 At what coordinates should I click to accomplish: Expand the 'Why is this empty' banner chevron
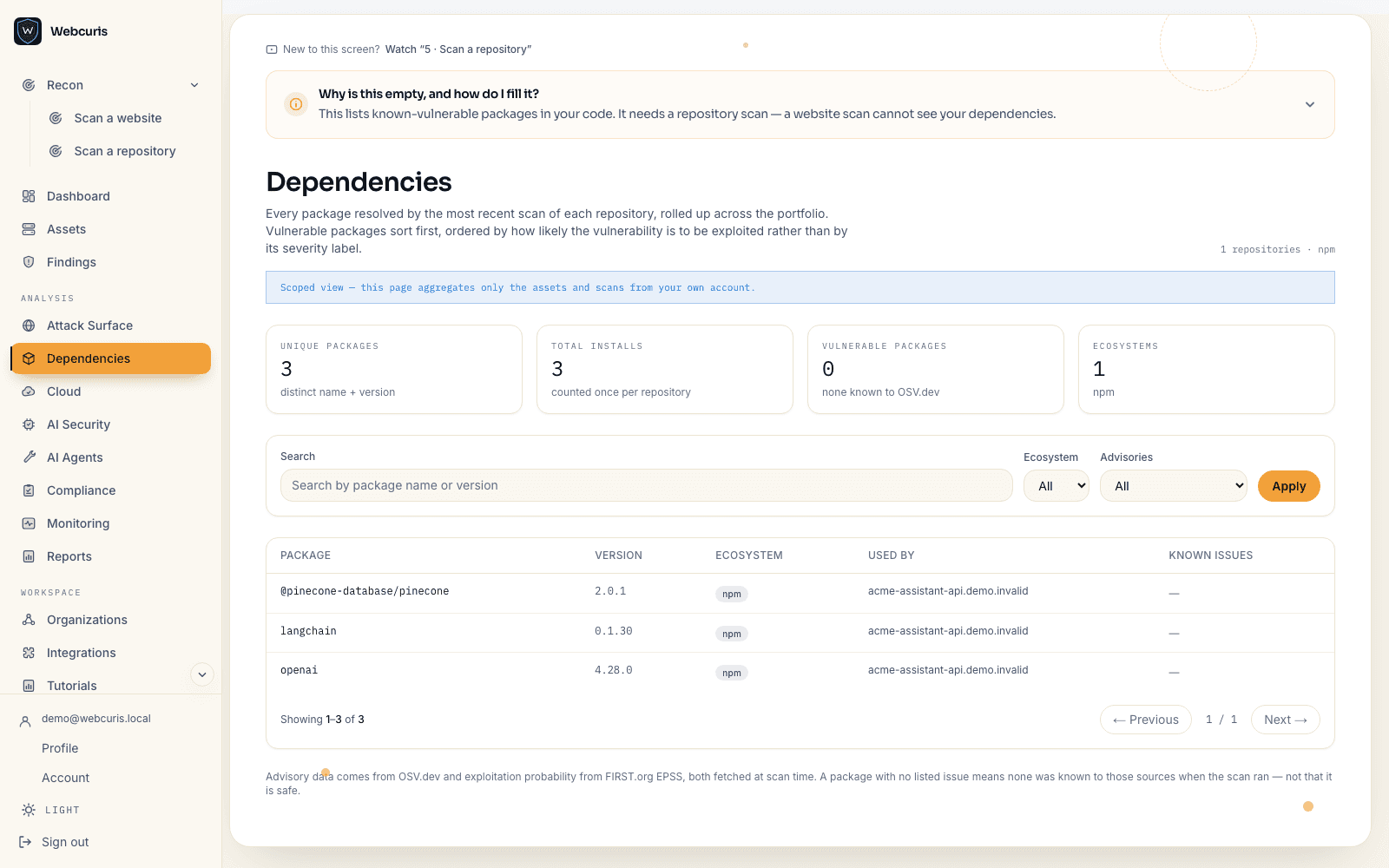click(1310, 104)
